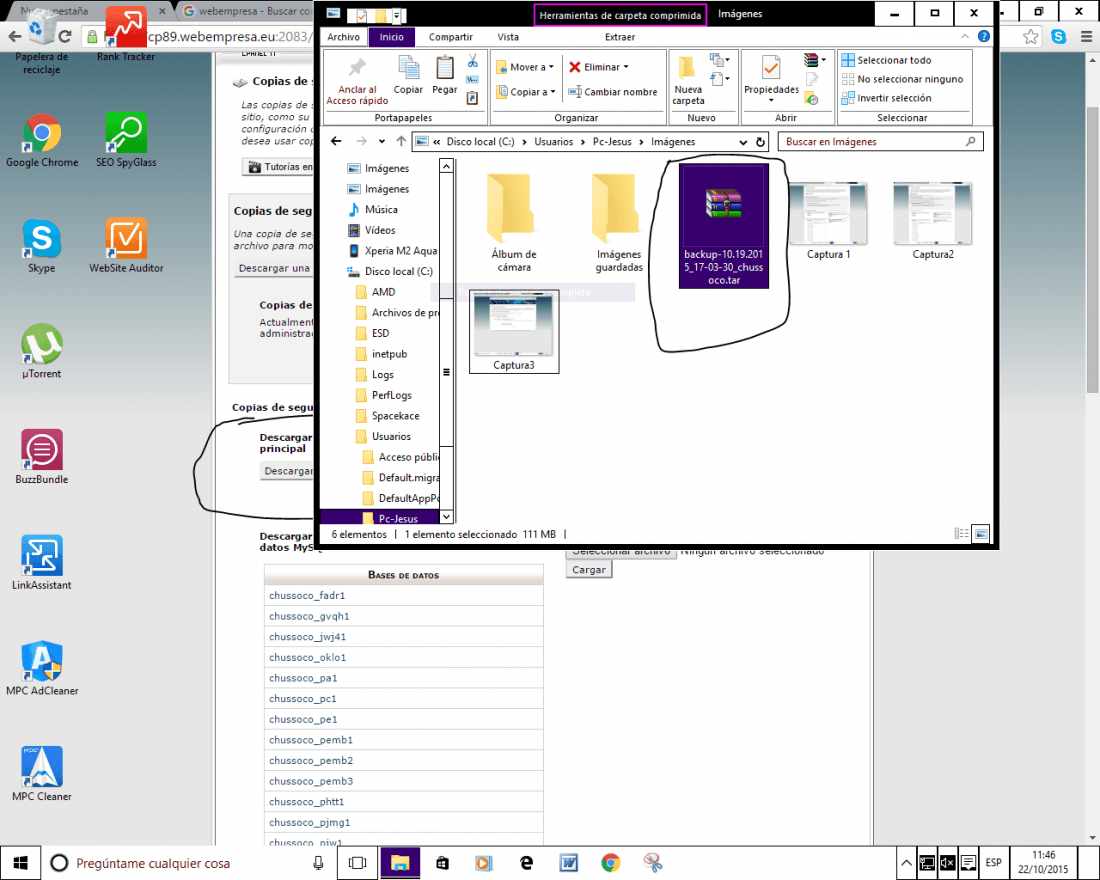The height and width of the screenshot is (880, 1100).
Task: Go up one folder level arrow
Action: click(x=401, y=142)
